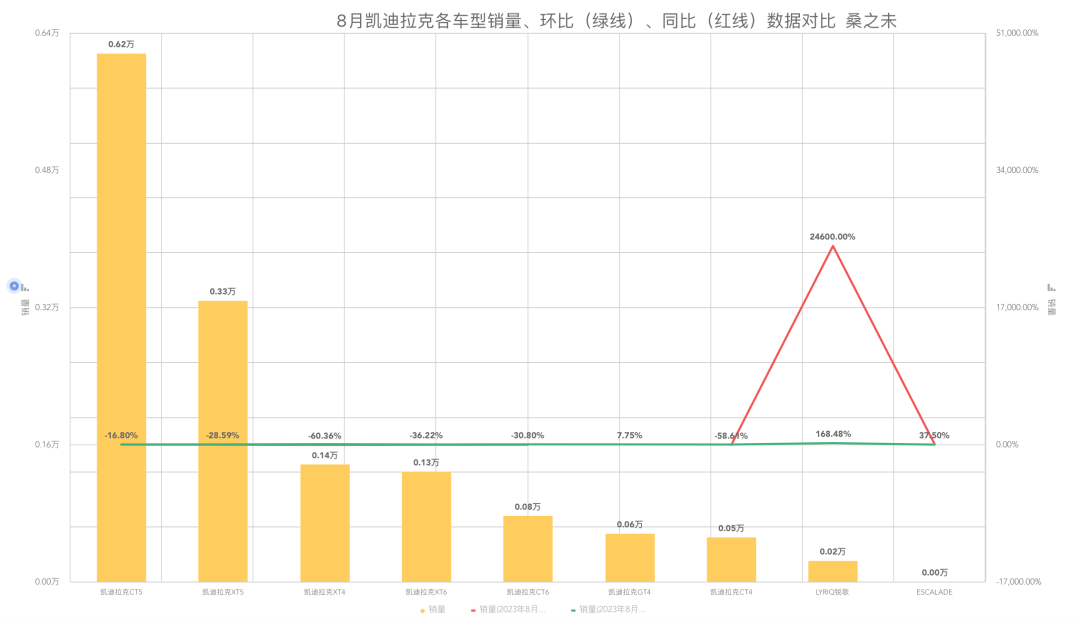Image resolution: width=1080 pixels, height=625 pixels.
Task: Toggle the green line legend series
Action: 608,609
